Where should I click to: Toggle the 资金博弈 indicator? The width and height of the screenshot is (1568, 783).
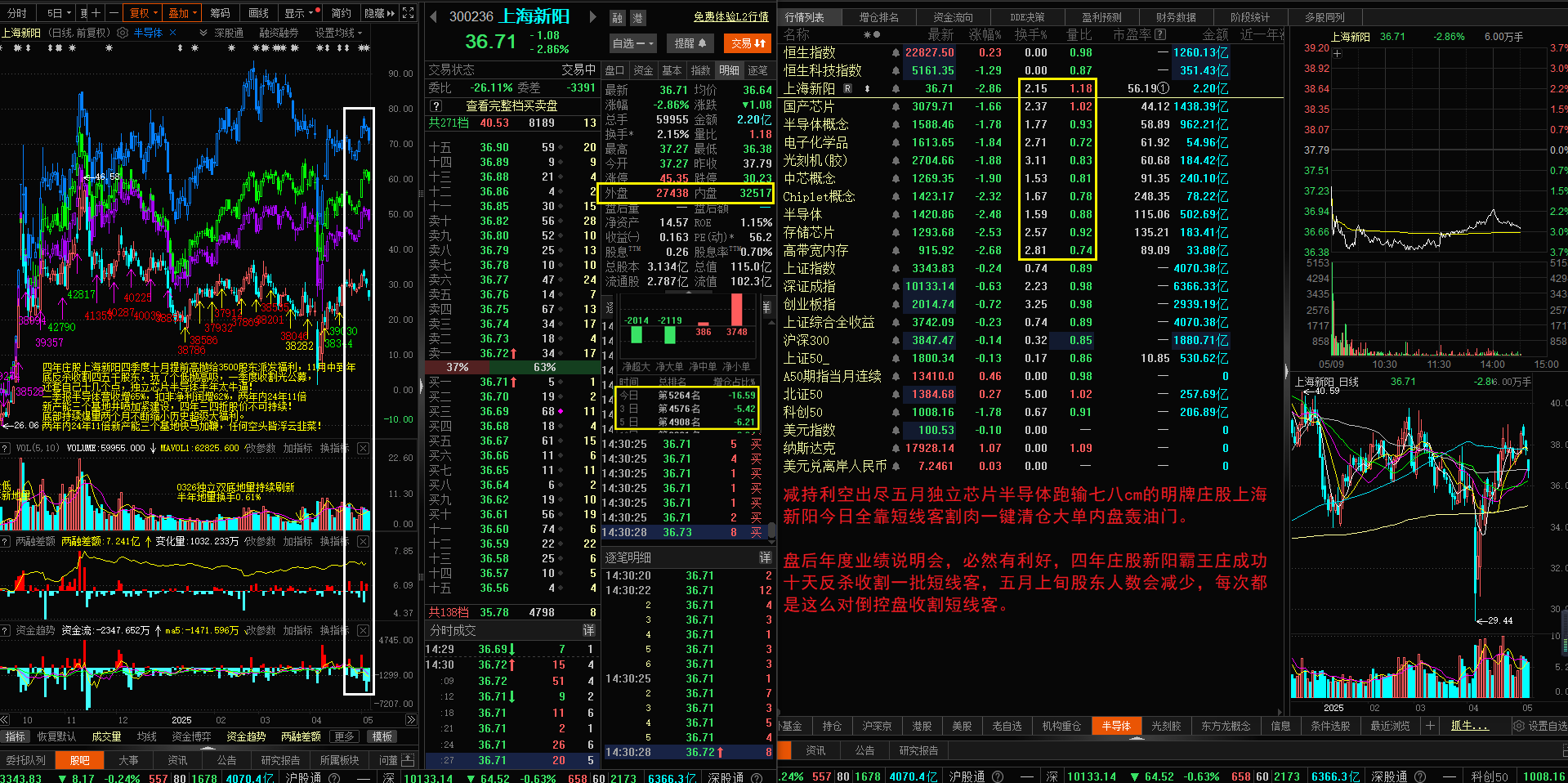(191, 736)
